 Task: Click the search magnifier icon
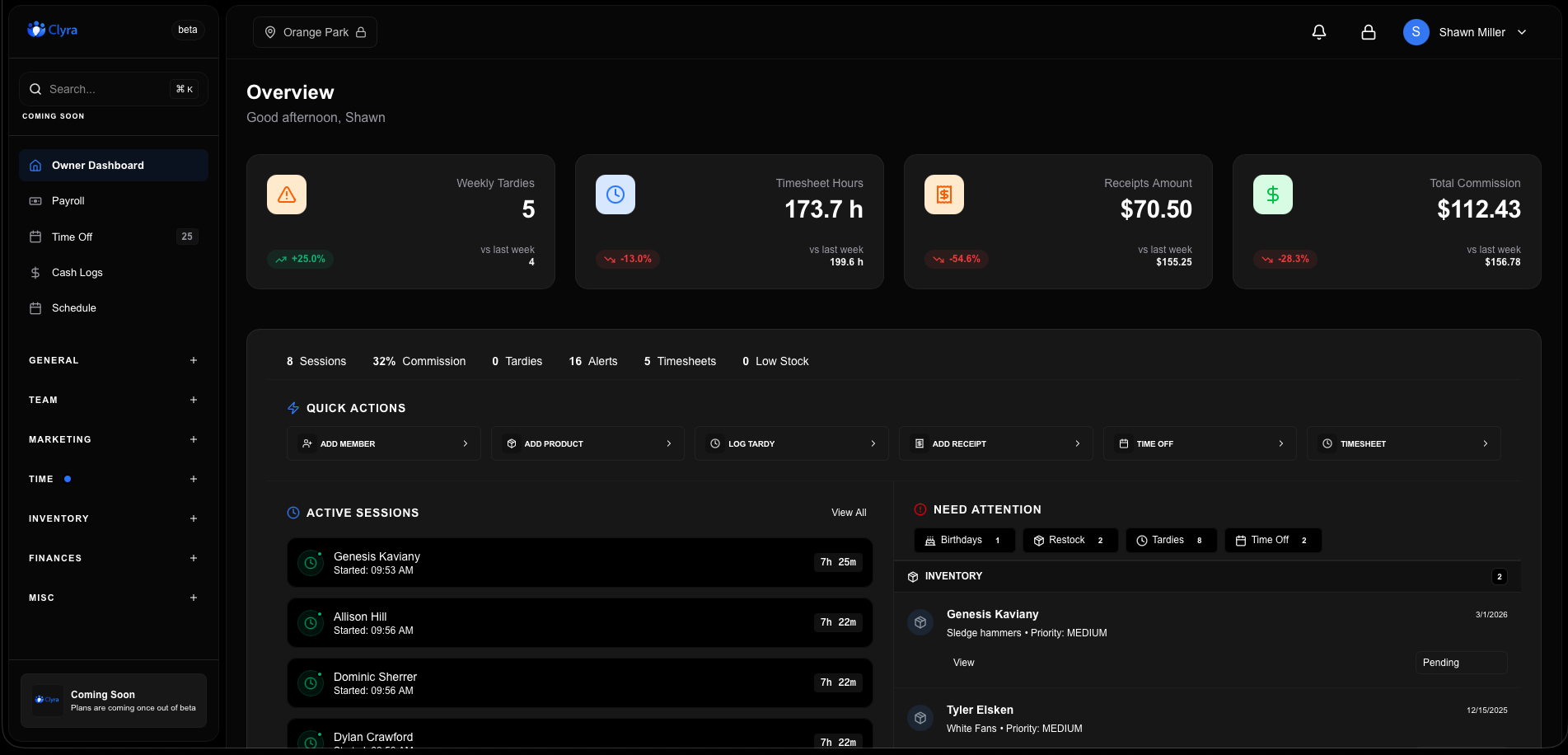pyautogui.click(x=35, y=88)
